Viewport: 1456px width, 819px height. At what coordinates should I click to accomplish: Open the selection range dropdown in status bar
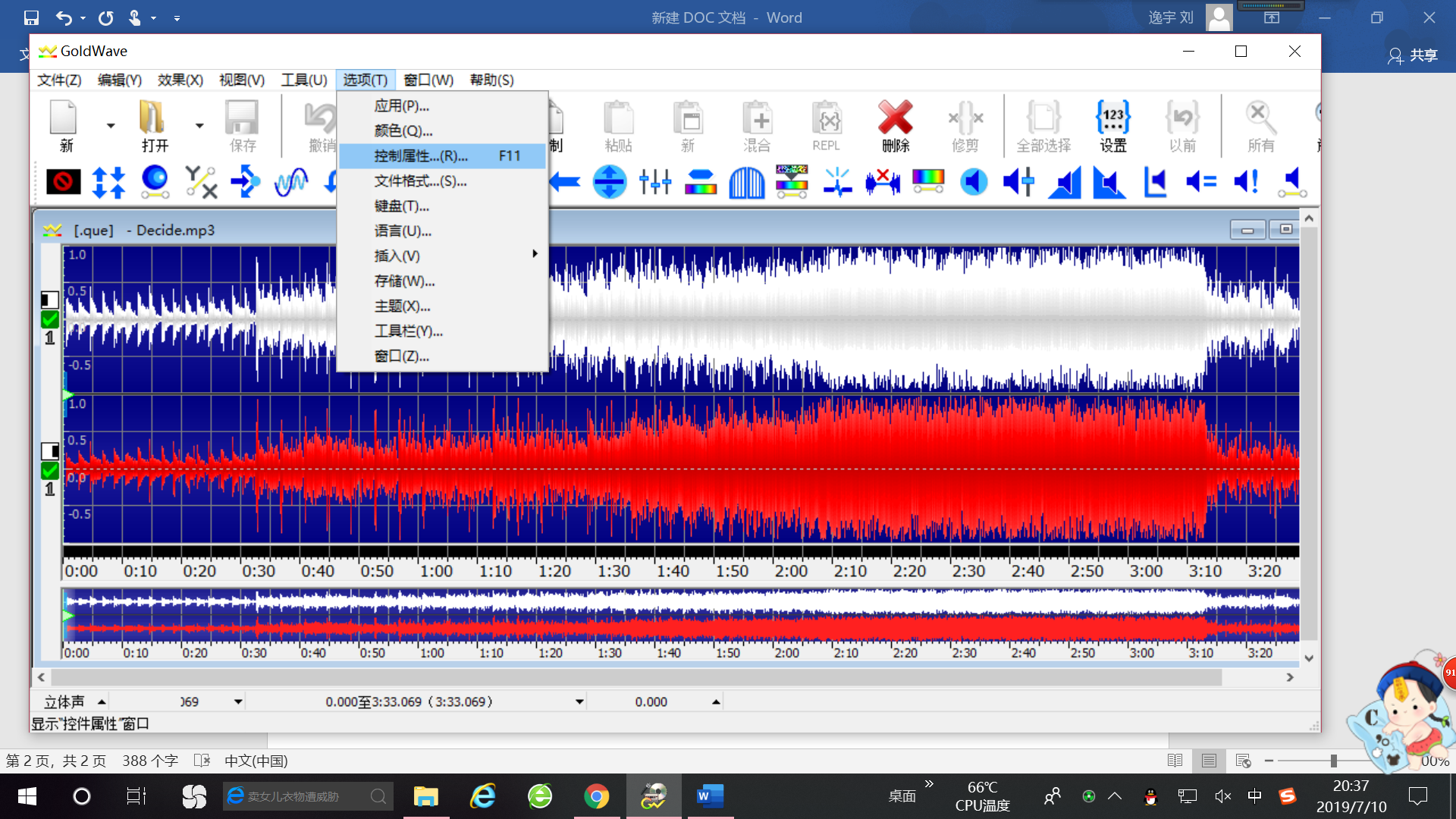coord(579,702)
